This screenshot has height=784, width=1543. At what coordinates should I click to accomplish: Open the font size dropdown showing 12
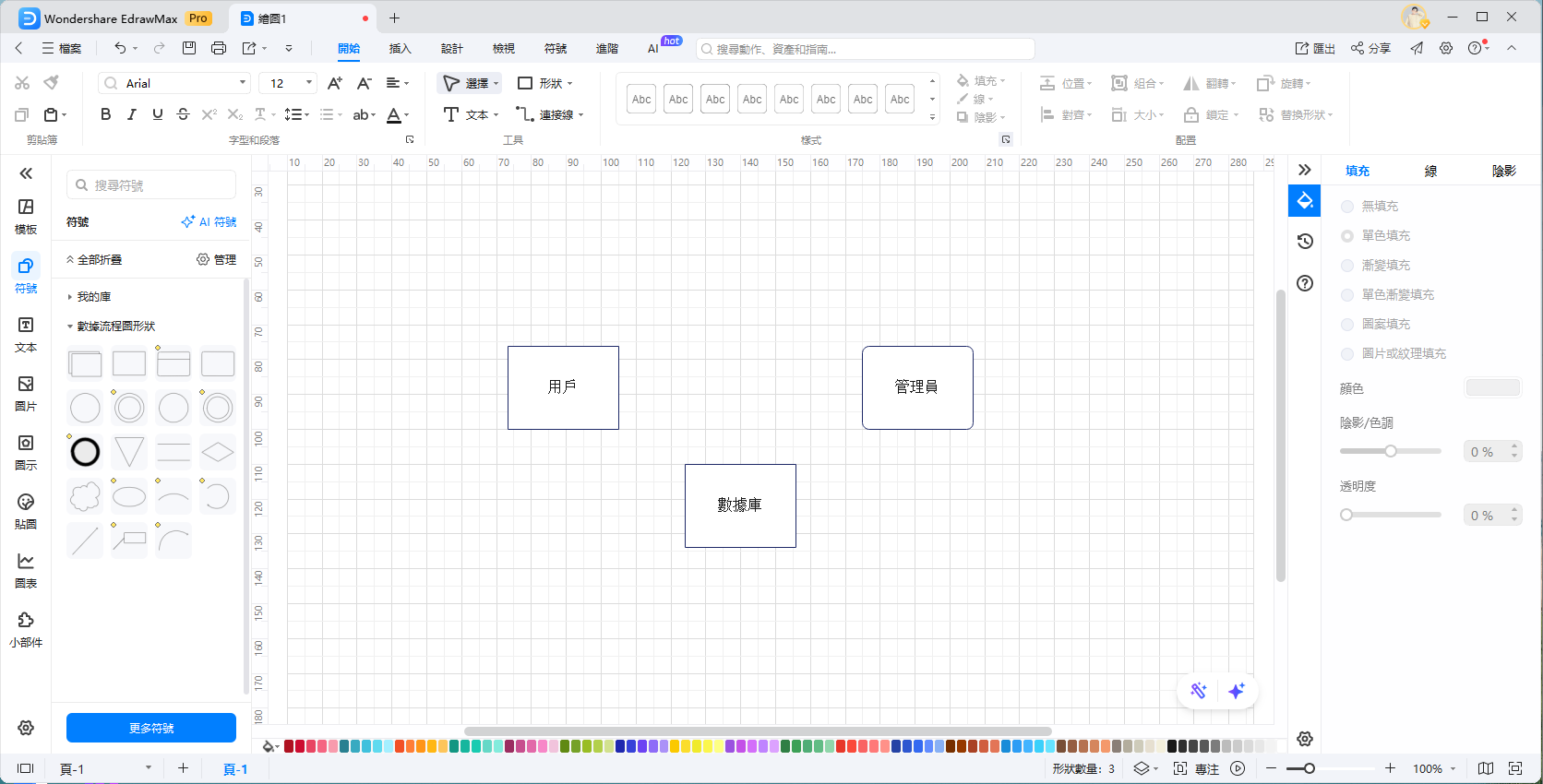pos(287,83)
